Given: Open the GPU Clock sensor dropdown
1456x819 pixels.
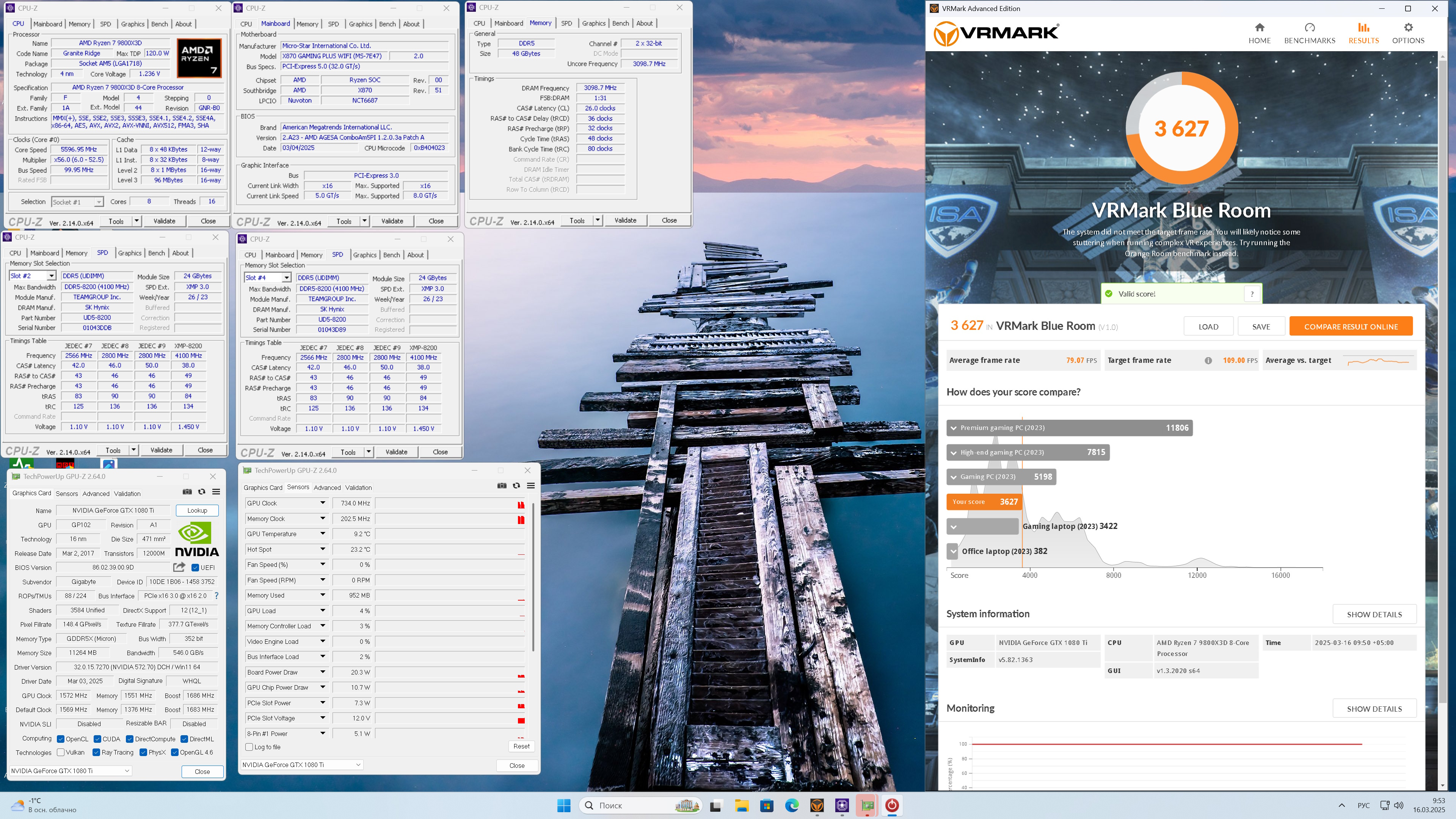Looking at the screenshot, I should point(323,503).
